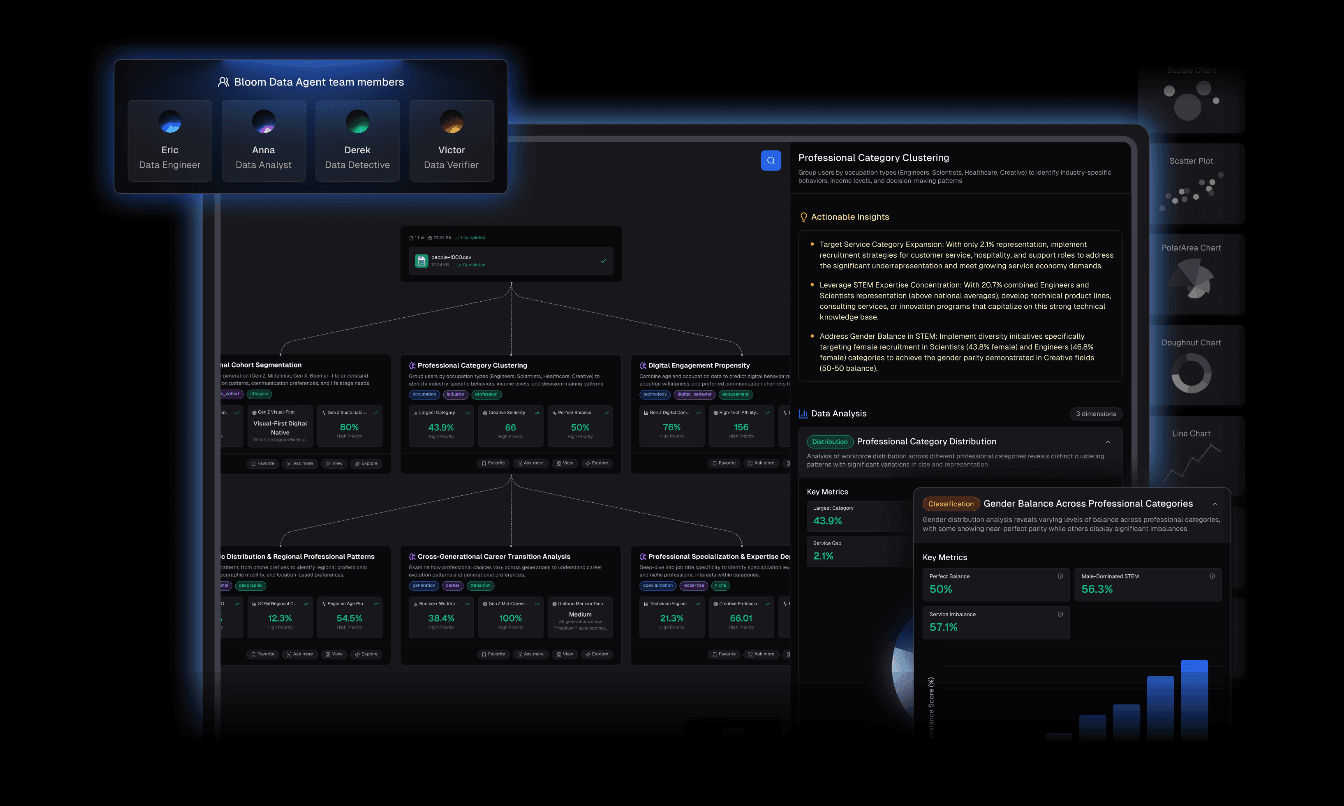
Task: Click the CSV file icon on people-1000.csv node
Action: coord(419,260)
